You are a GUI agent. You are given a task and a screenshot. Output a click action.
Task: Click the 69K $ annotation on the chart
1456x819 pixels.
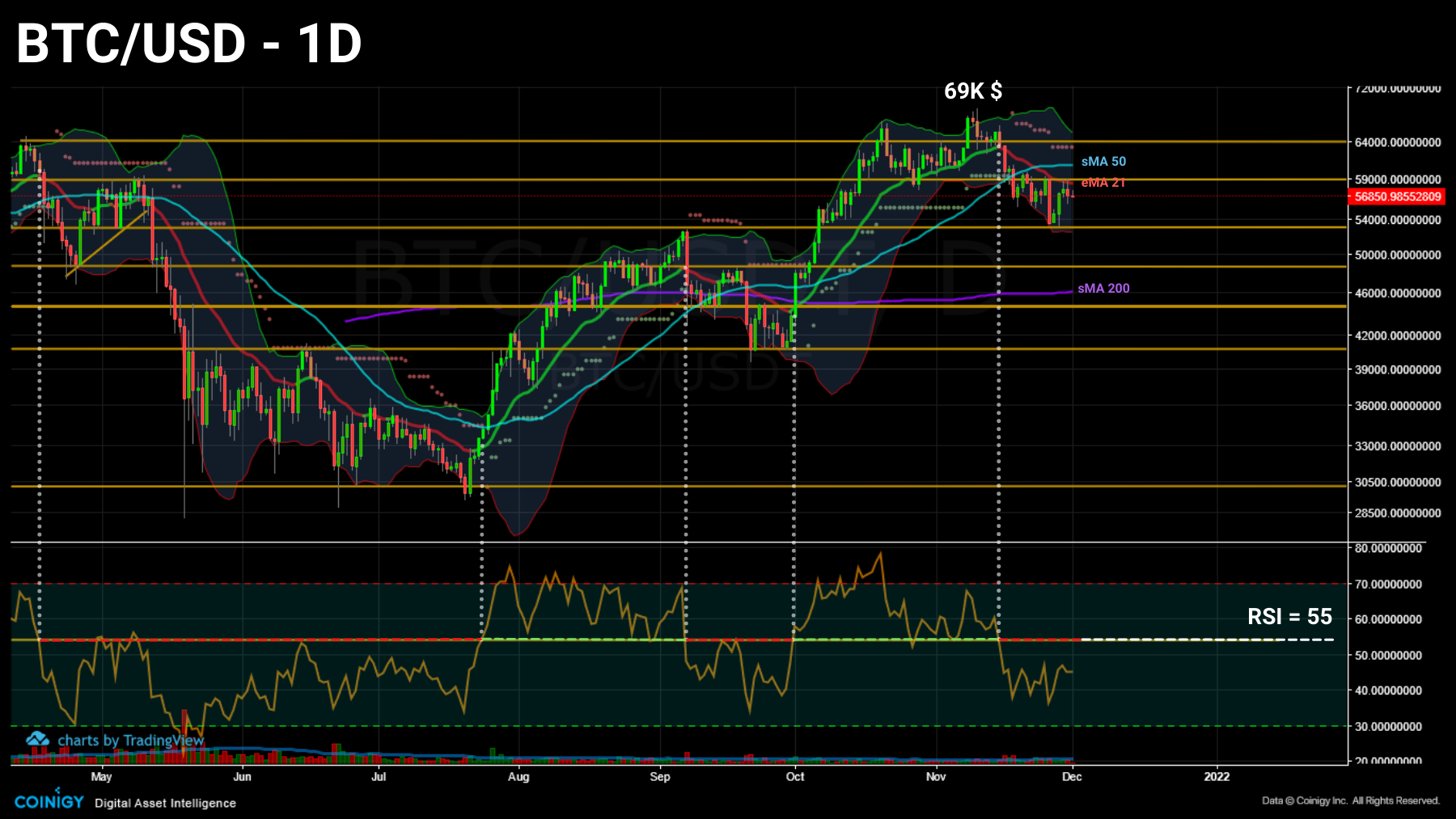pyautogui.click(x=972, y=92)
